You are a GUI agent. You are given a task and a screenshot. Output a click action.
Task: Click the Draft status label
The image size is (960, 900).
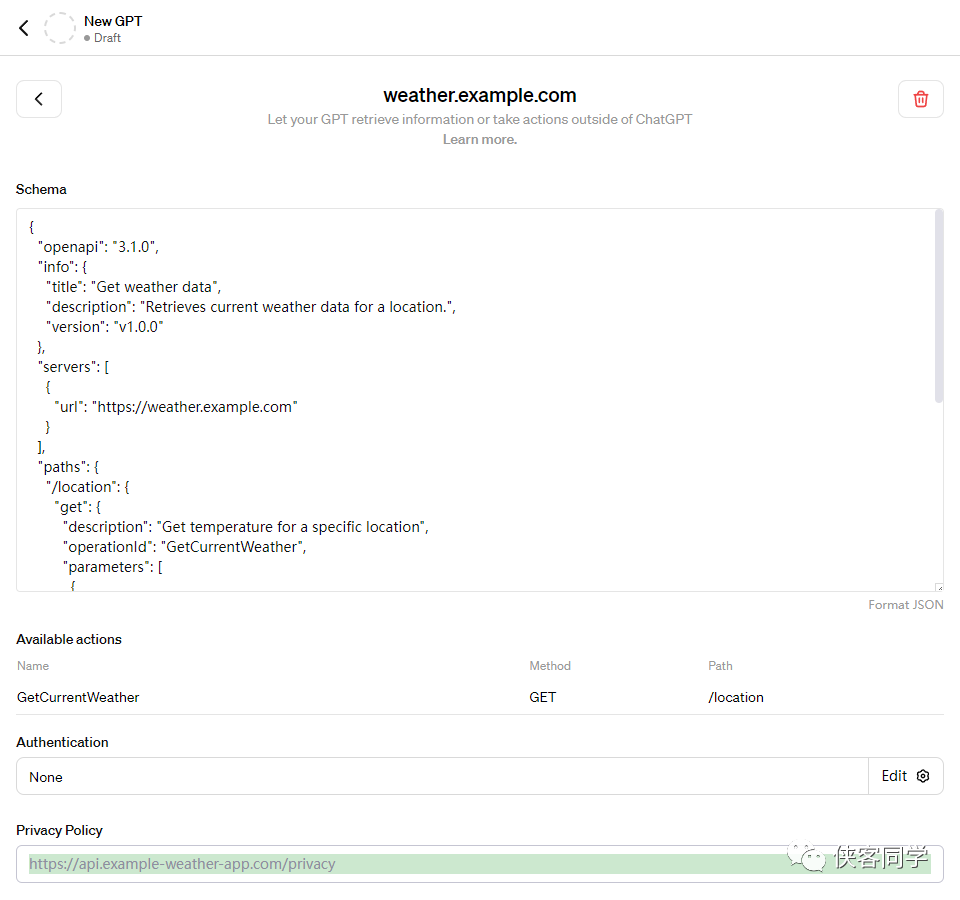(107, 38)
